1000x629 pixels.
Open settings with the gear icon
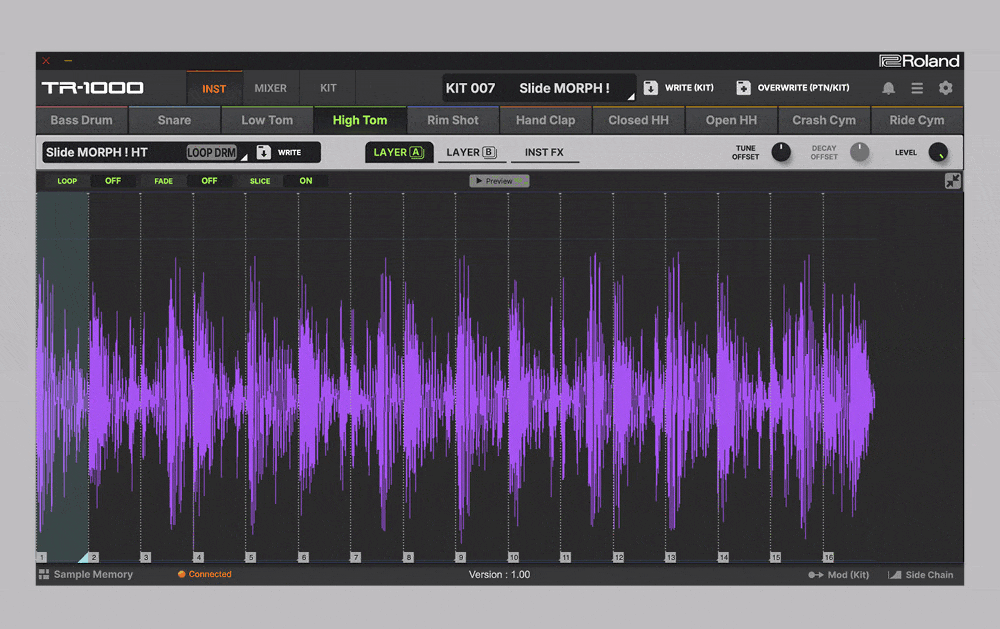pyautogui.click(x=945, y=88)
